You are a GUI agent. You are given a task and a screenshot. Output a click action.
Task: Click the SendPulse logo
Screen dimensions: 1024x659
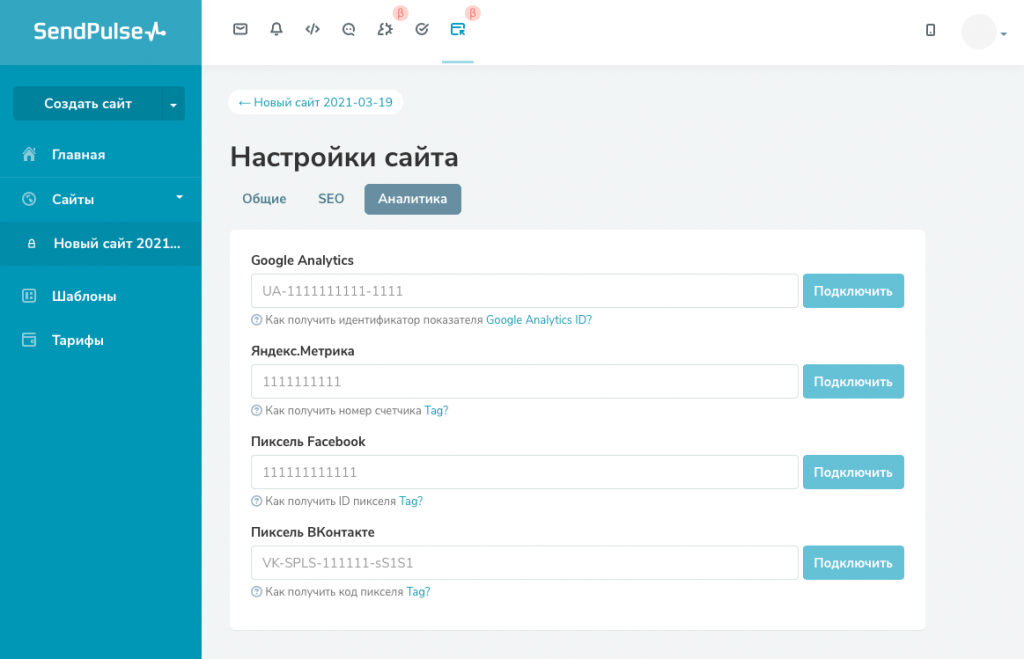click(x=100, y=31)
